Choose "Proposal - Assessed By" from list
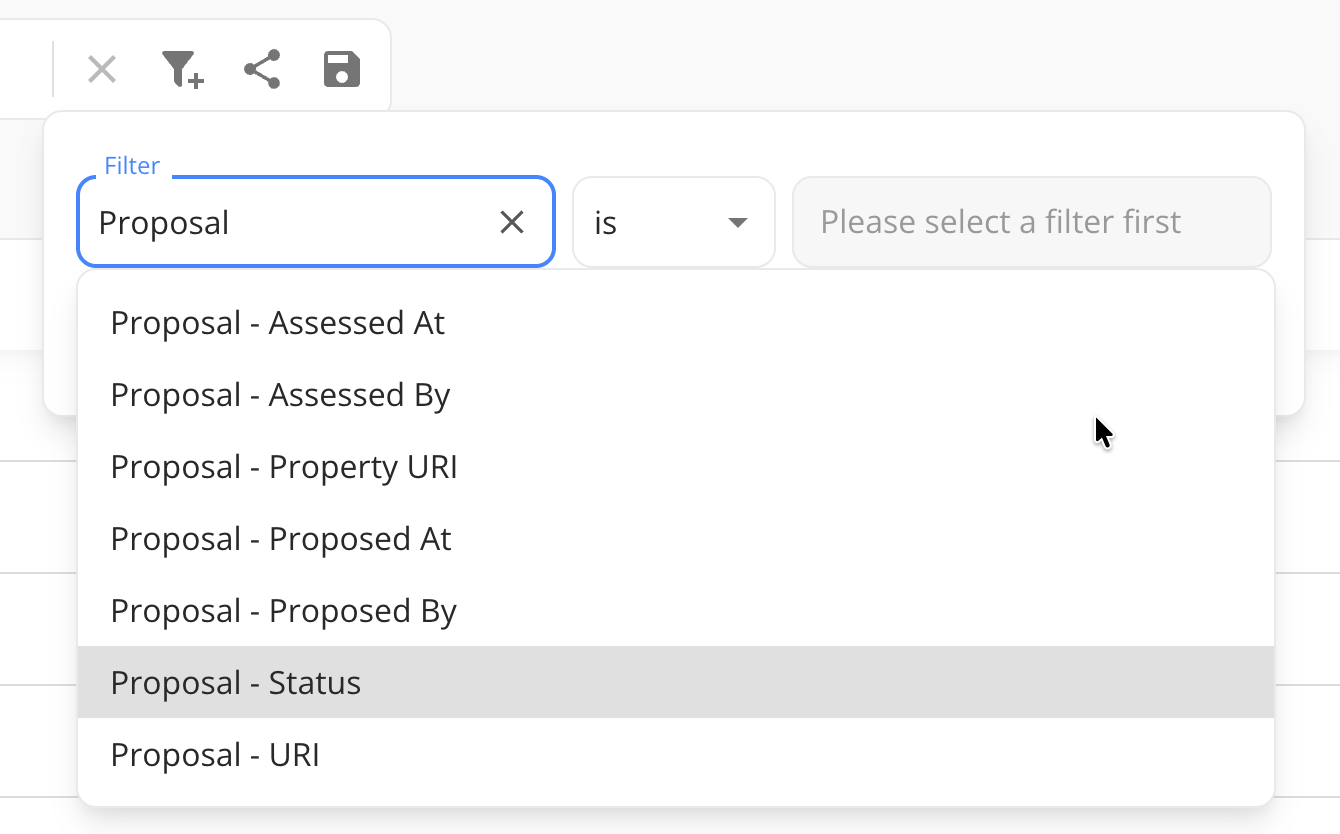 click(x=281, y=395)
